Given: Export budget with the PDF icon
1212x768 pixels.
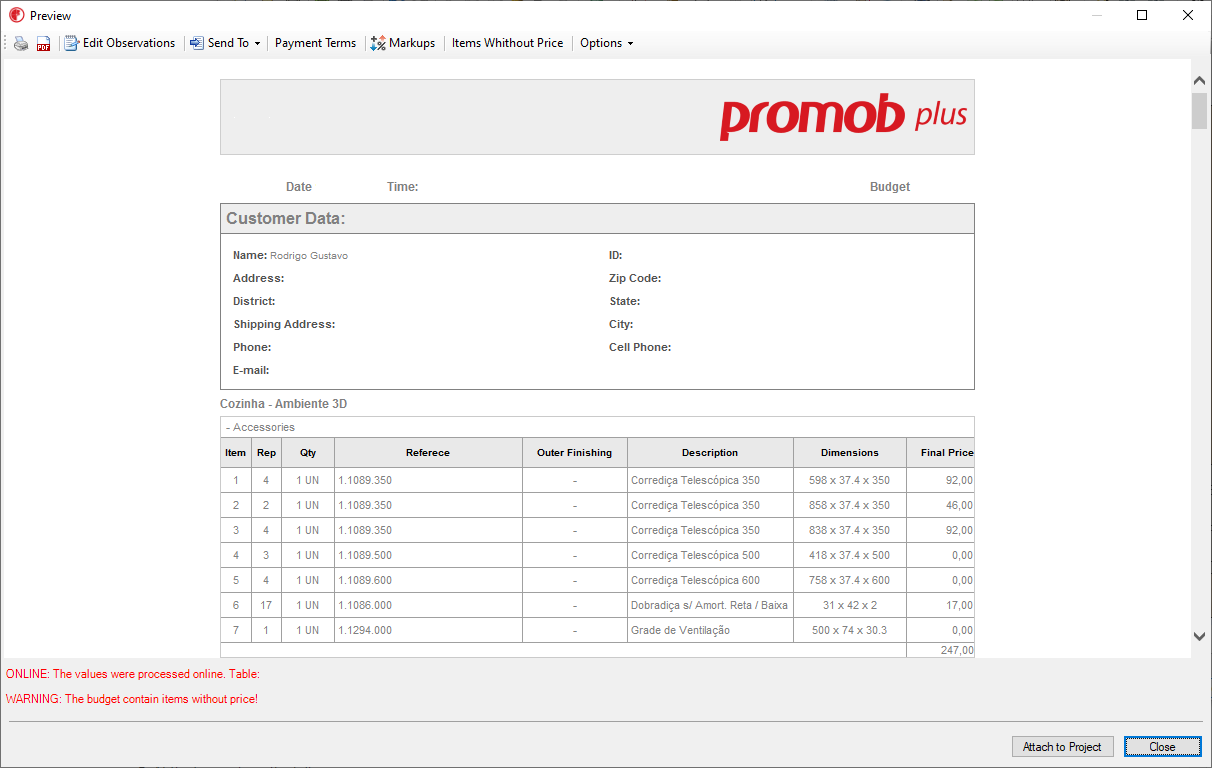Looking at the screenshot, I should [43, 43].
